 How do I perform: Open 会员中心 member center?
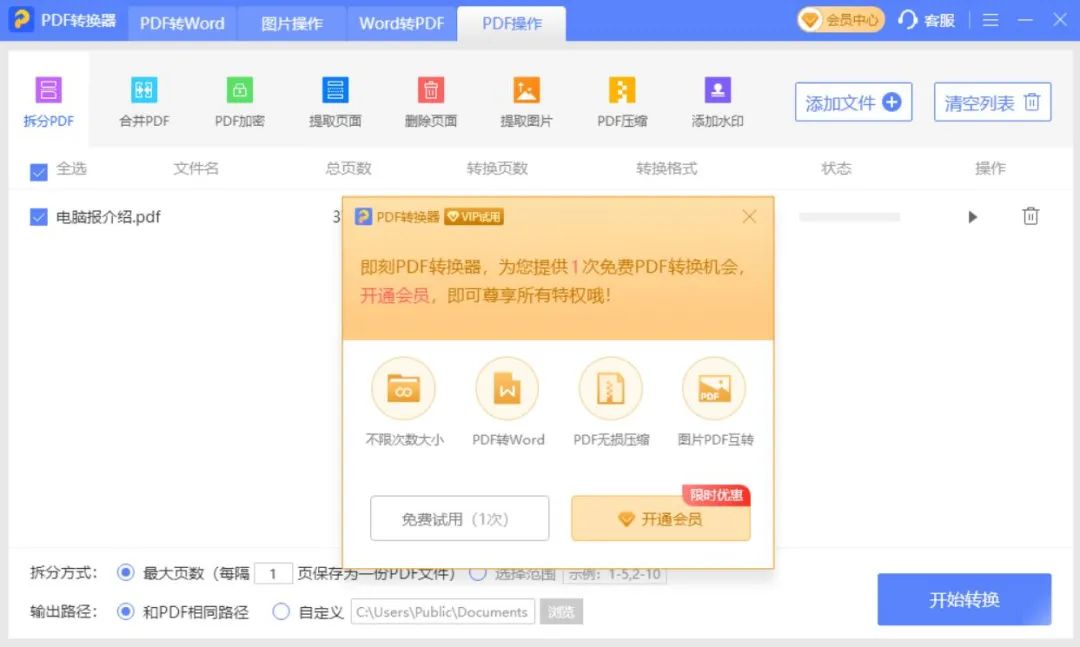(x=841, y=20)
